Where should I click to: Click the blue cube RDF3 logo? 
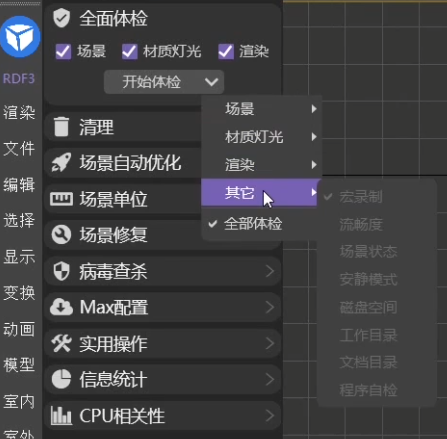[x=20, y=37]
